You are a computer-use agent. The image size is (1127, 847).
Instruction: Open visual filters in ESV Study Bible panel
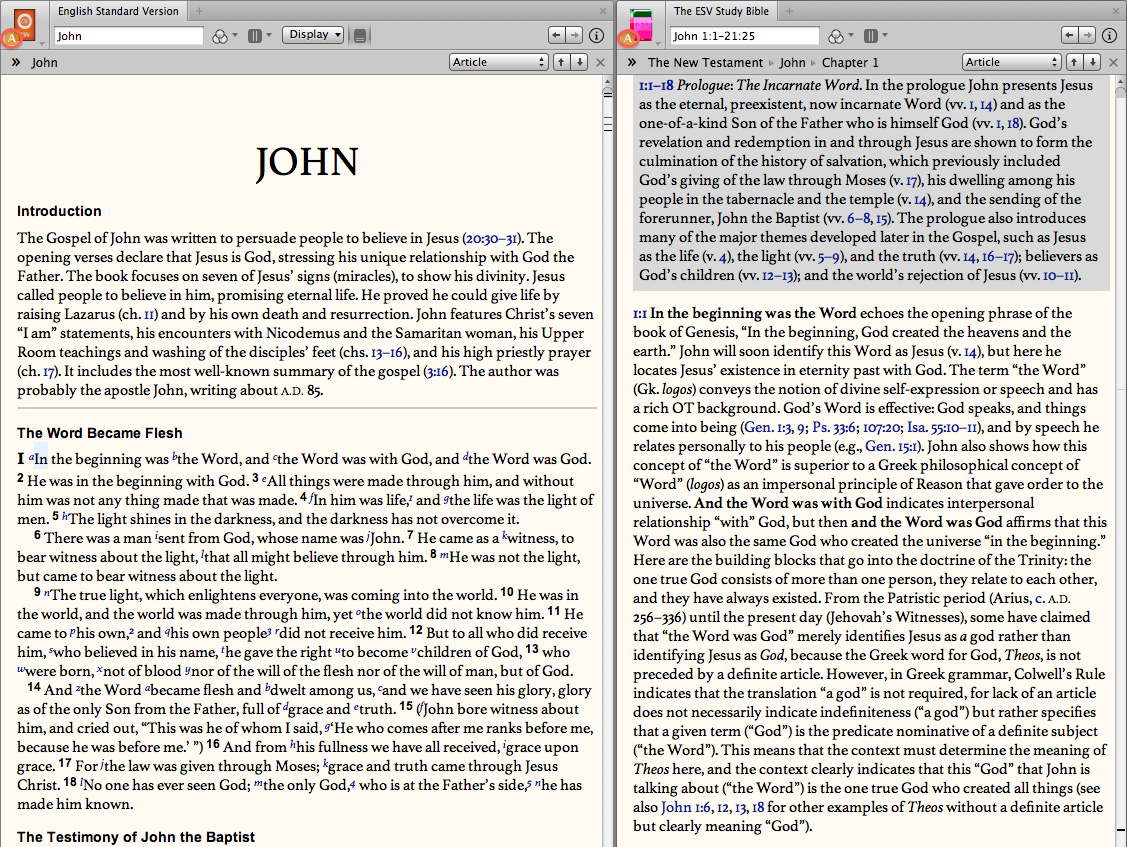pyautogui.click(x=836, y=36)
